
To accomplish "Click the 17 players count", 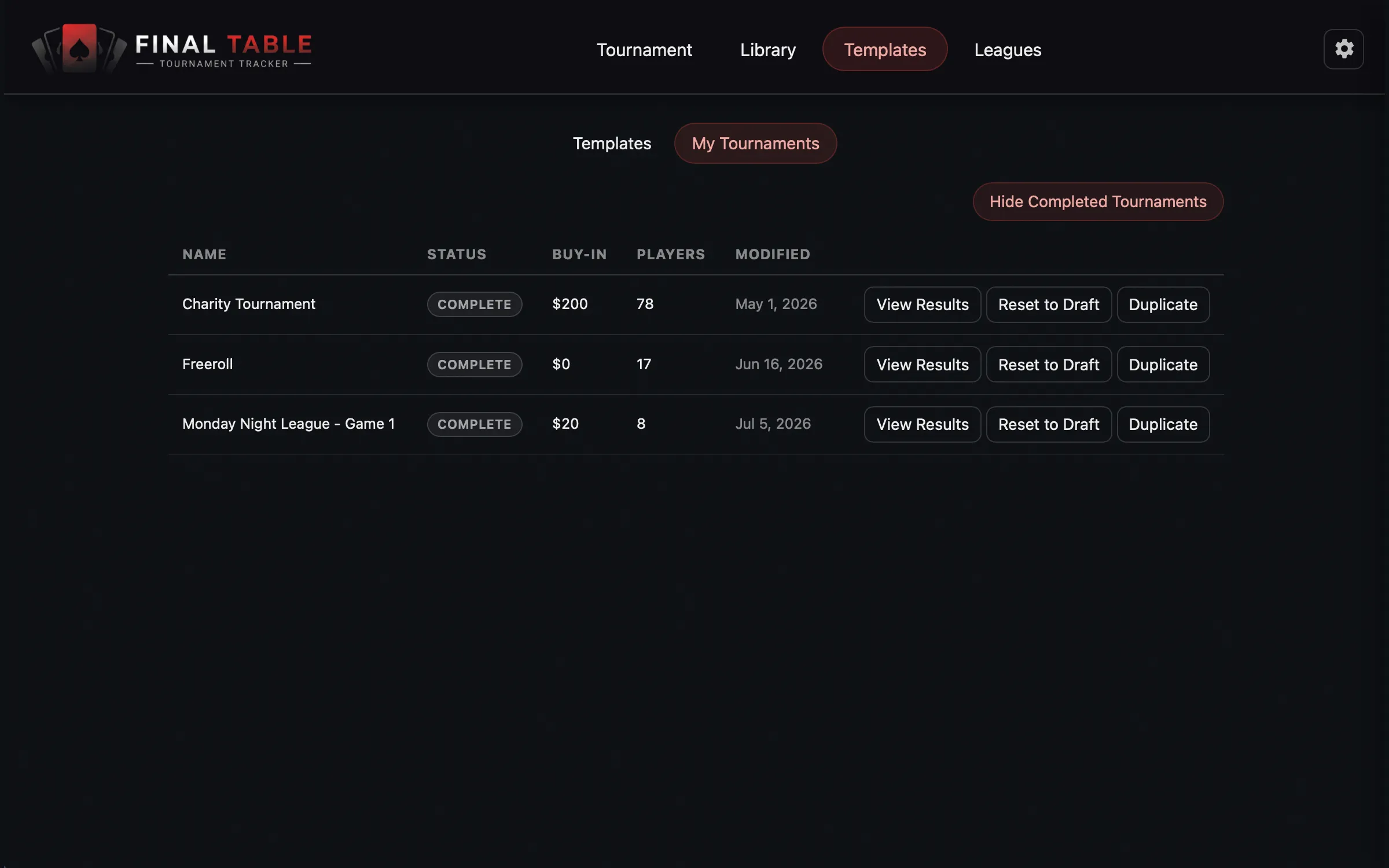I will (x=644, y=364).
